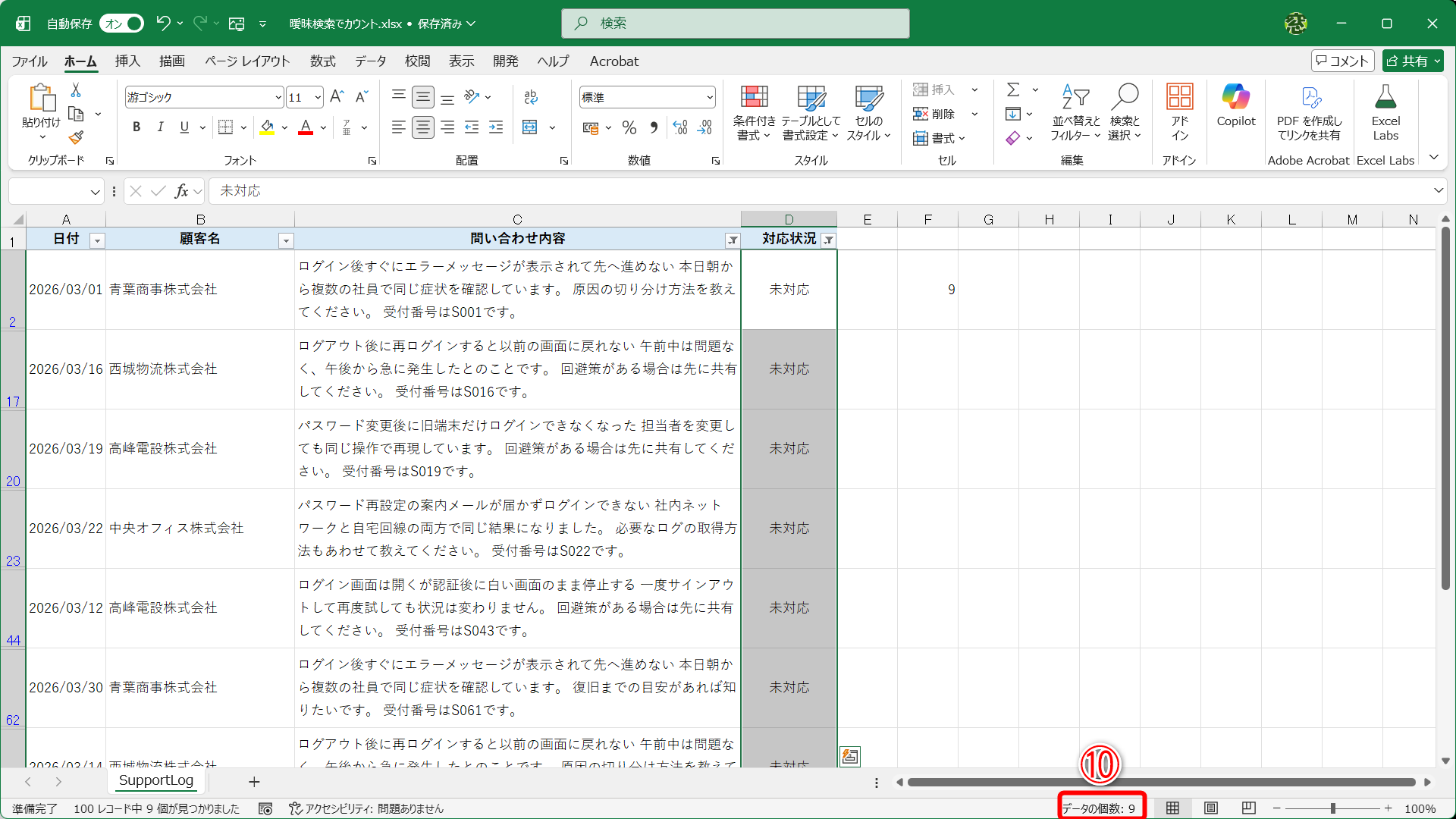Apply テーブルとして書式設定 from the ribbon
Image resolution: width=1456 pixels, height=819 pixels.
(x=811, y=112)
